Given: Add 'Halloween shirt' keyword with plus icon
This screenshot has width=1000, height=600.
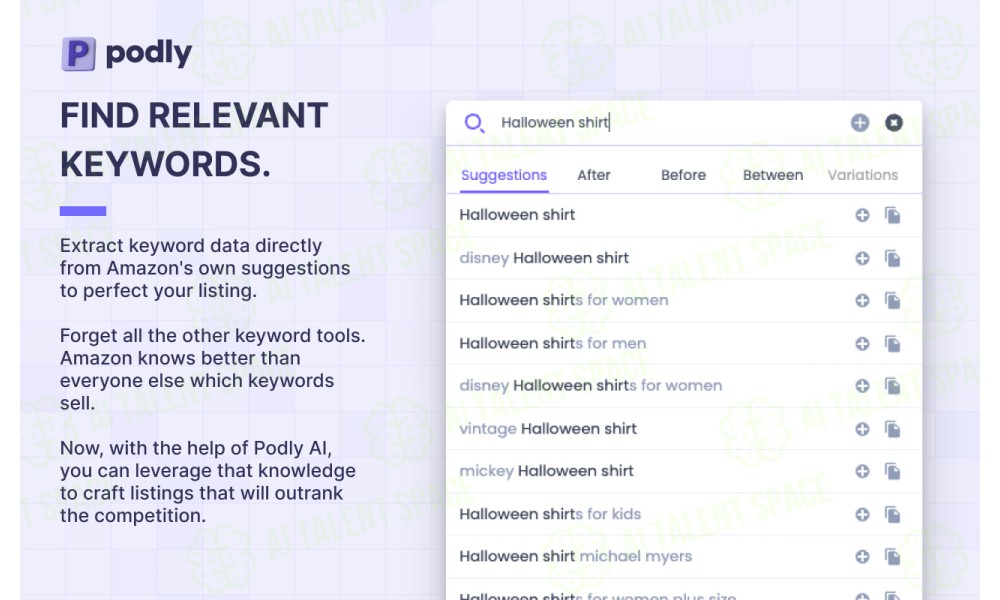Looking at the screenshot, I should click(x=862, y=216).
